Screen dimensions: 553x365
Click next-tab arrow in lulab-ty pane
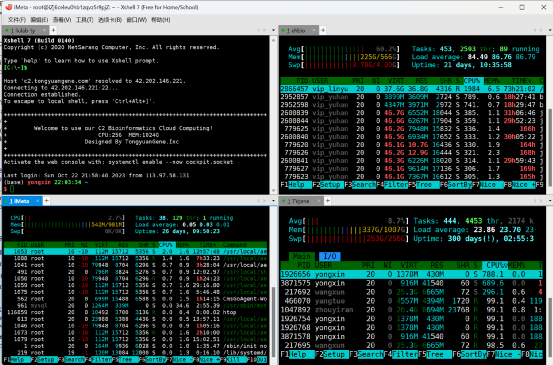pos(264,30)
